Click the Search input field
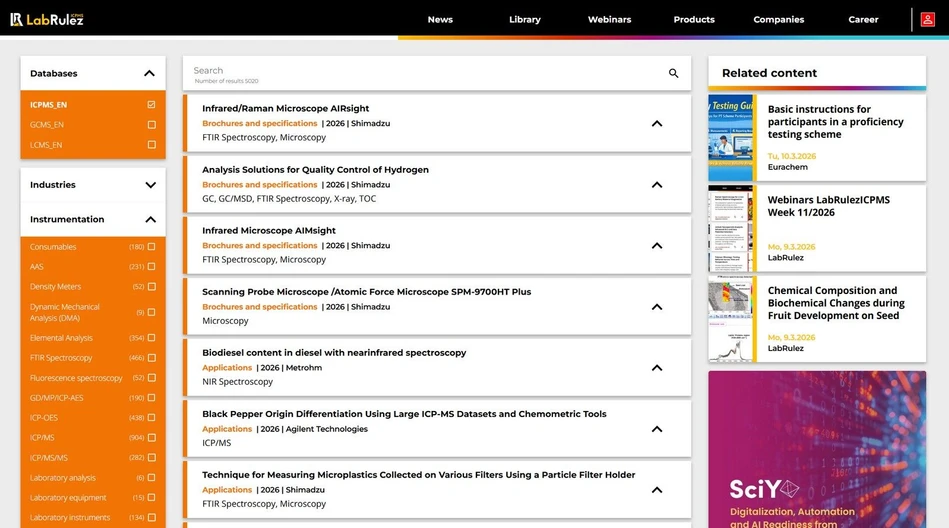Screen dimensions: 949x528 coord(420,72)
